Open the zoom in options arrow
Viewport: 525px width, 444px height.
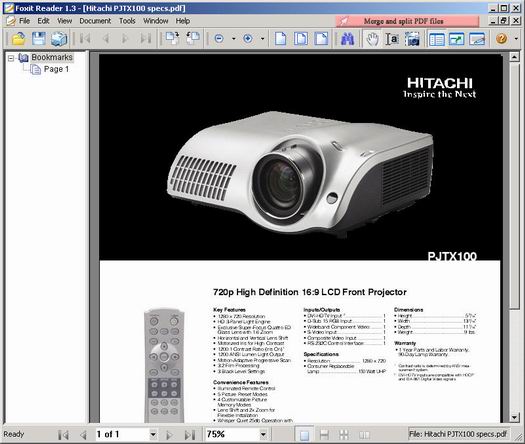[x=262, y=39]
